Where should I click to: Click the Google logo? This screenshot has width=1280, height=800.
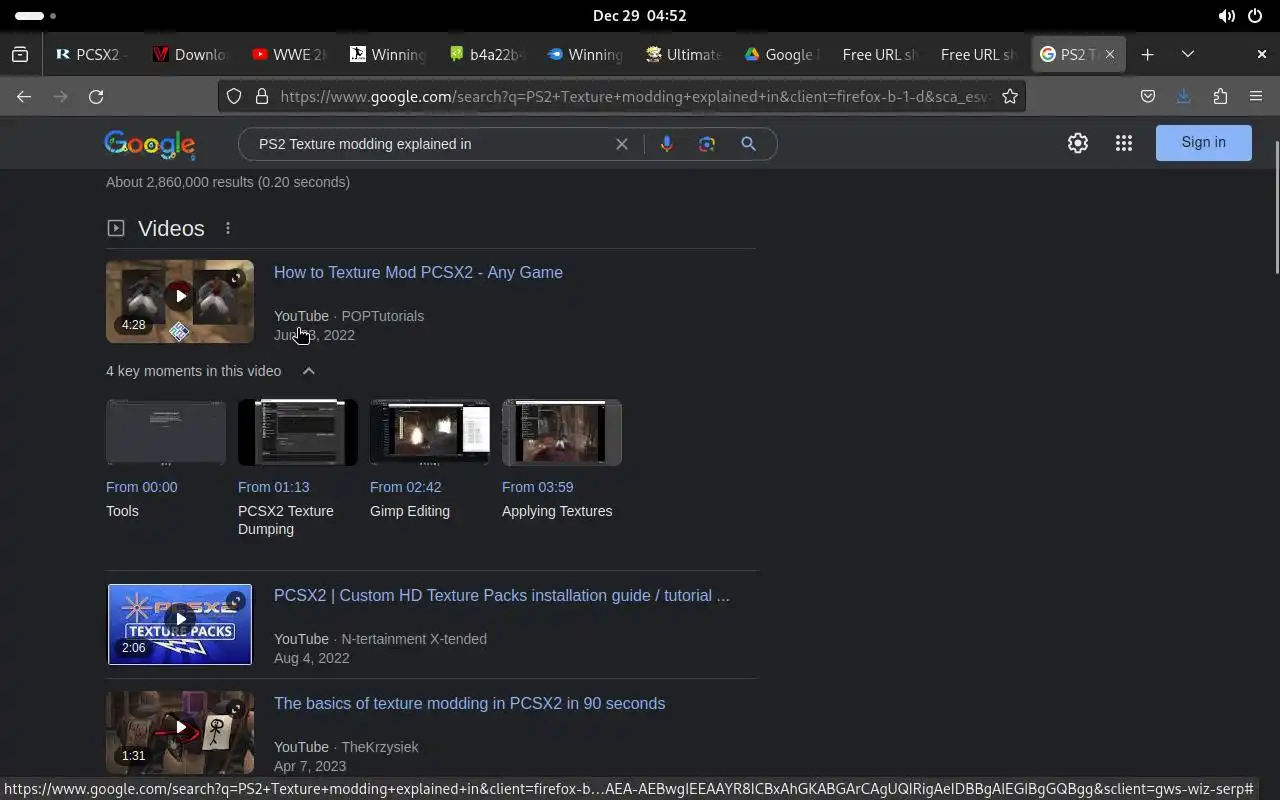pyautogui.click(x=150, y=145)
